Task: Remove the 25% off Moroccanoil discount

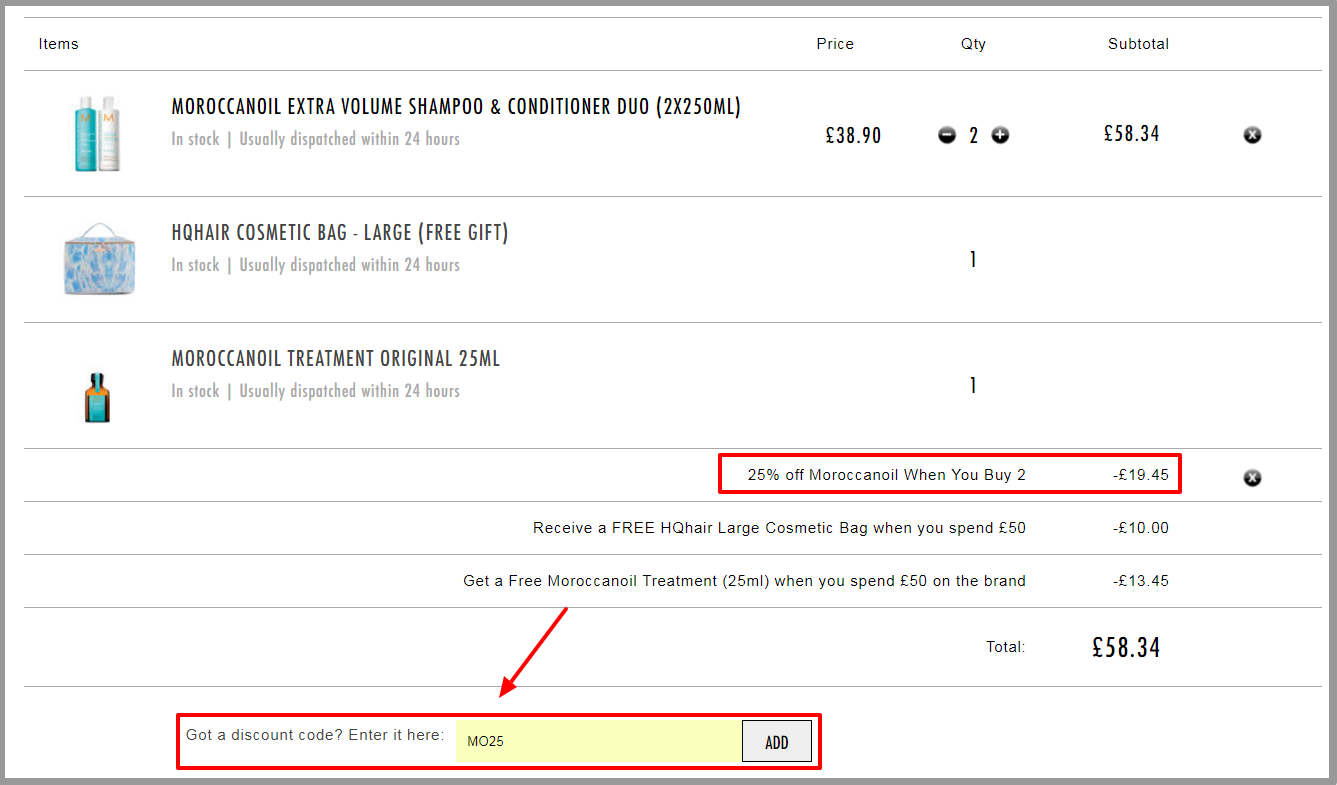Action: pos(1252,478)
